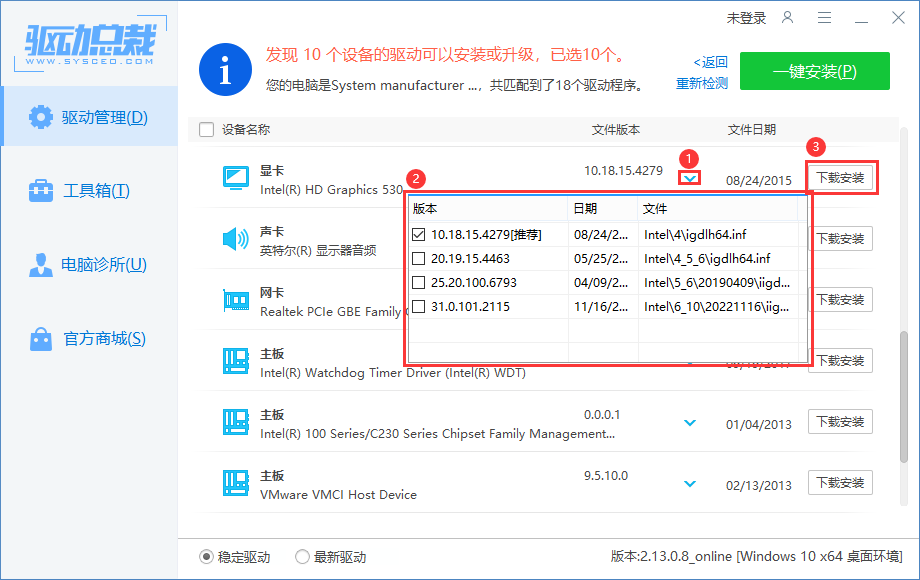The height and width of the screenshot is (580, 920).
Task: Click the 声卡 speaker icon
Action: [236, 239]
